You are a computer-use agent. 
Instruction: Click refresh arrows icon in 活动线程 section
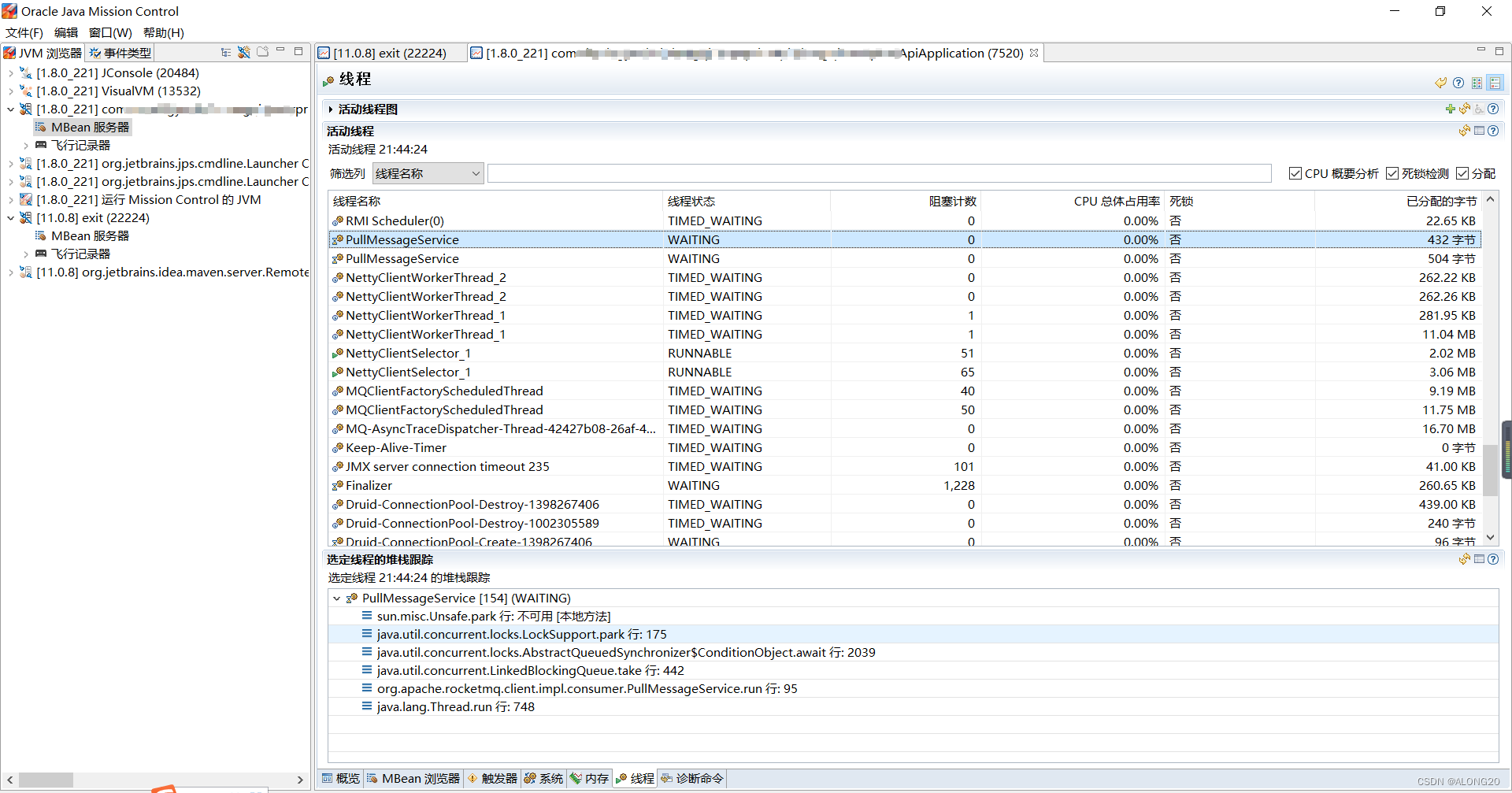(1465, 131)
